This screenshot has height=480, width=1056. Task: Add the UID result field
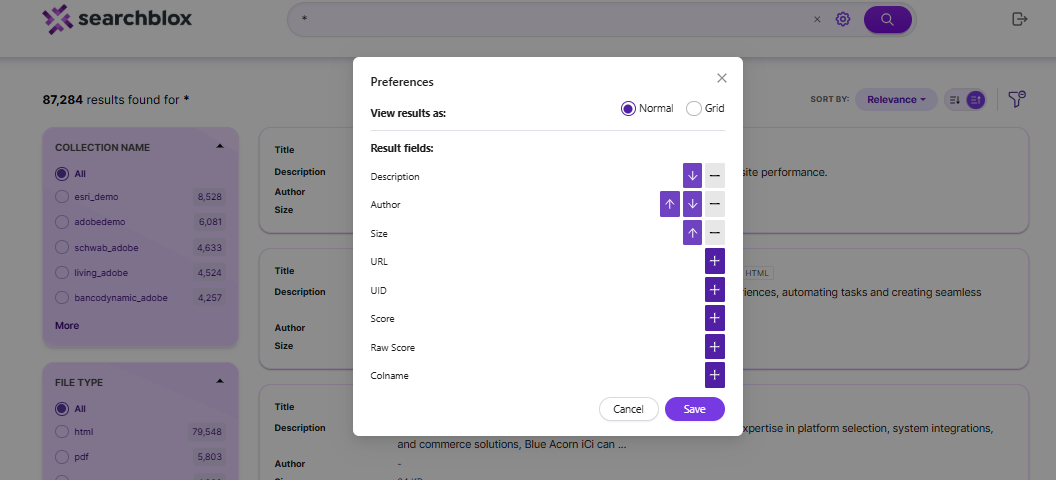pyautogui.click(x=715, y=289)
